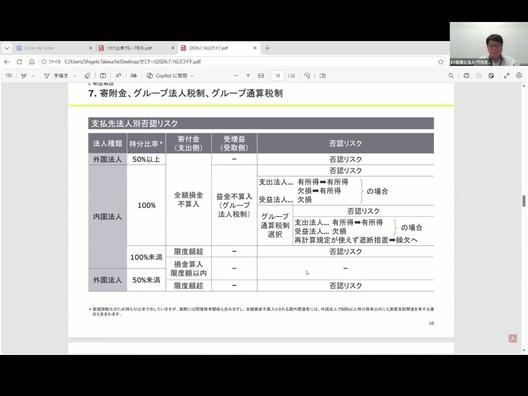Click the vertical scrollbar thumb
528x396 pixels.
pyautogui.click(x=524, y=201)
